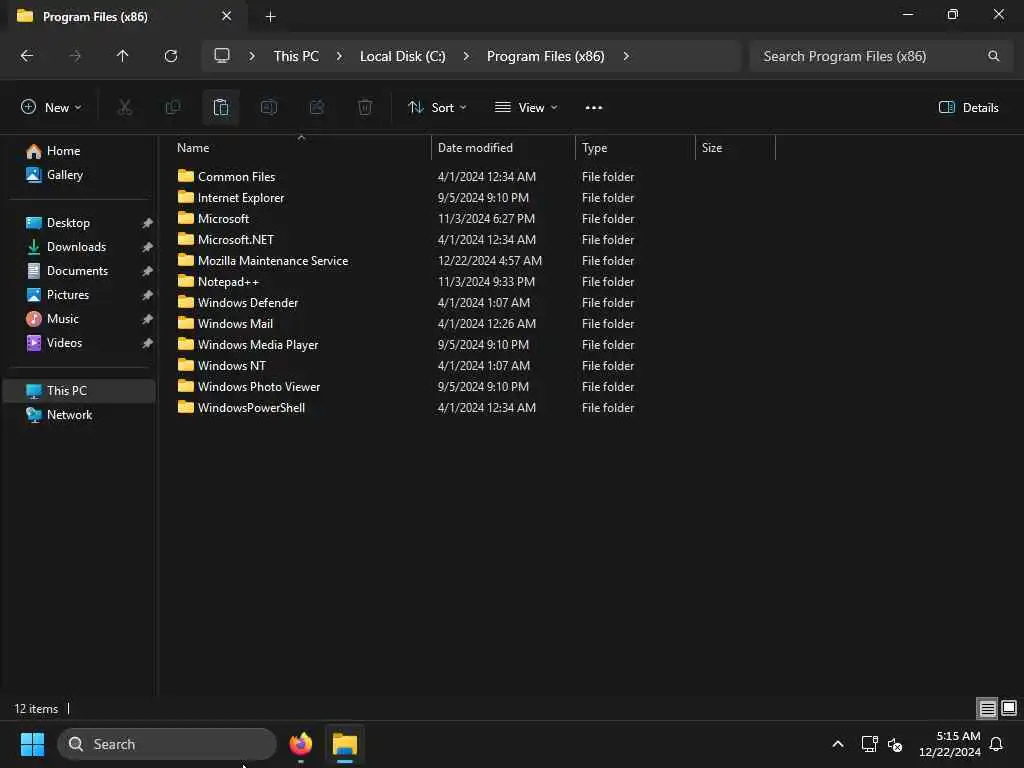Open the See more ellipsis menu
This screenshot has height=768, width=1024.
594,108
